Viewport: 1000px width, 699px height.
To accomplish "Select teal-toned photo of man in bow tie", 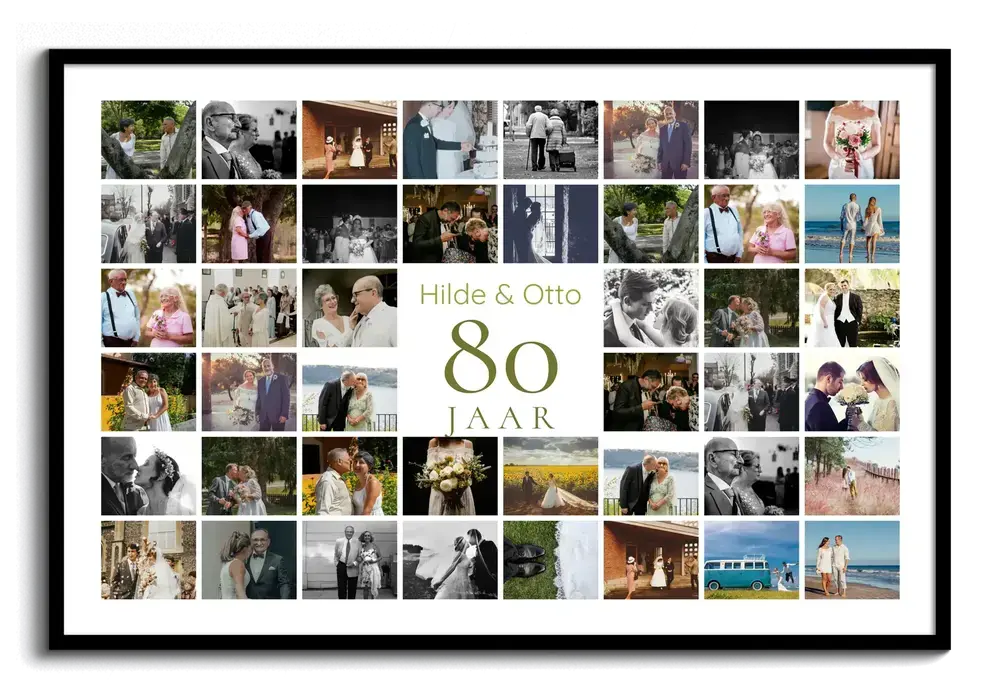I will (x=249, y=560).
